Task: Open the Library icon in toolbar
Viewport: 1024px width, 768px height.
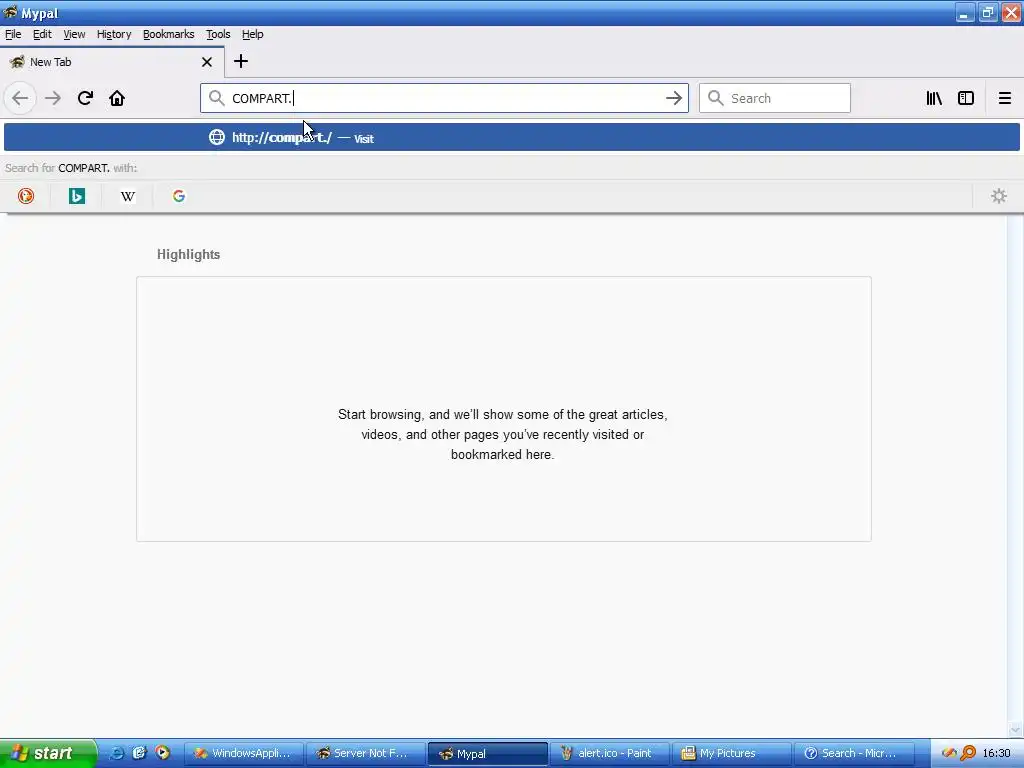Action: (934, 98)
